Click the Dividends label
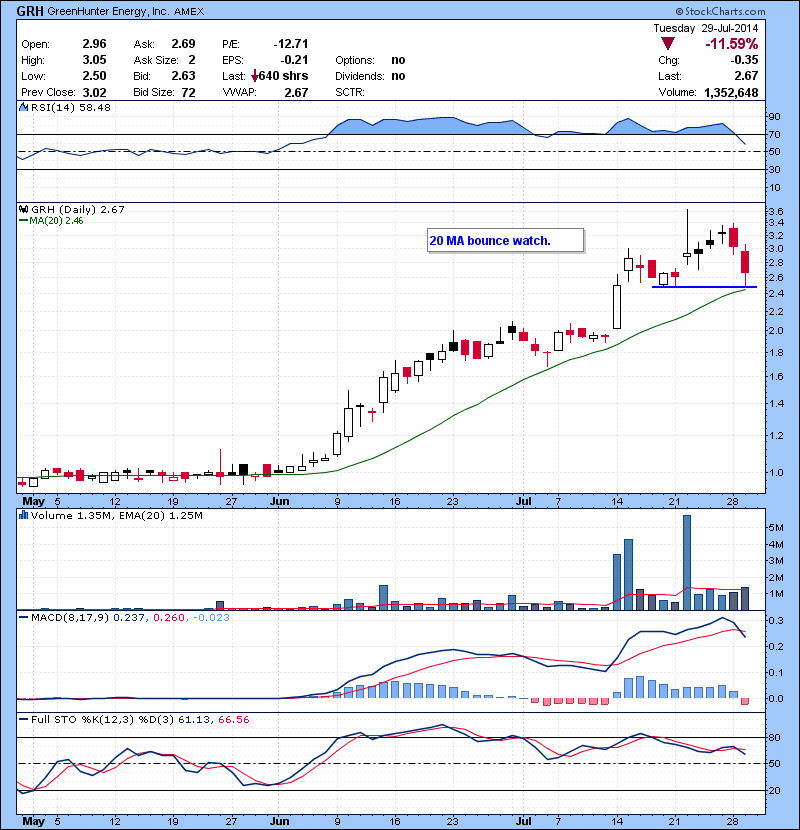Viewport: 800px width, 830px height. tap(359, 76)
